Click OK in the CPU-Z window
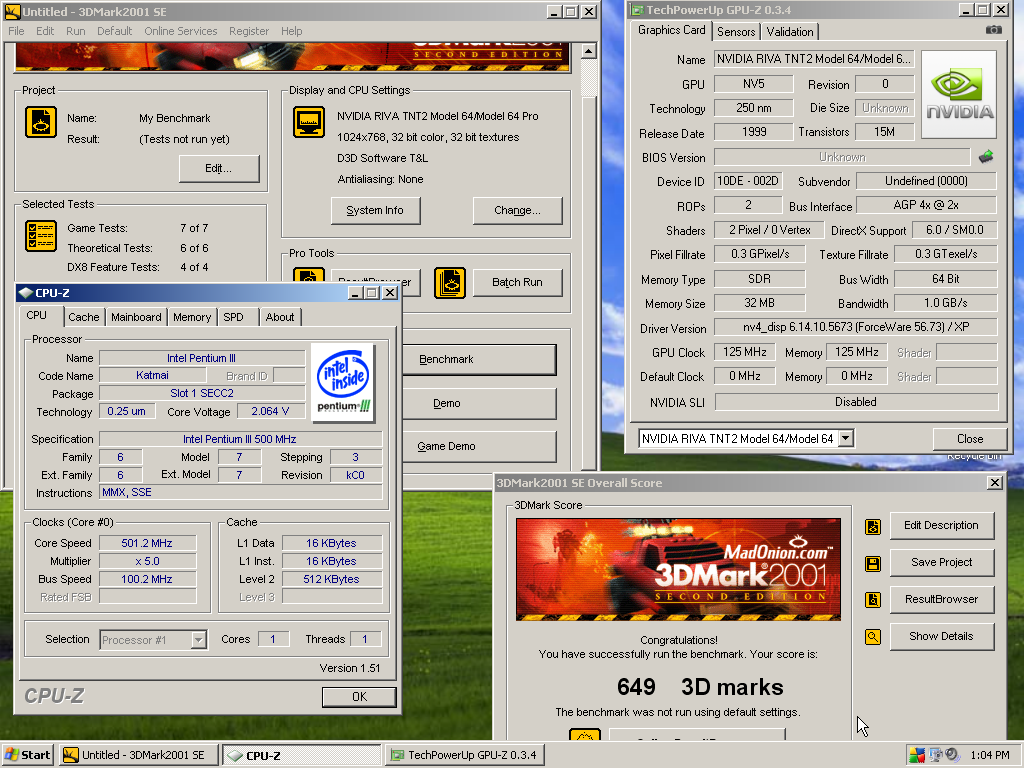Image resolution: width=1024 pixels, height=768 pixels. (x=359, y=697)
